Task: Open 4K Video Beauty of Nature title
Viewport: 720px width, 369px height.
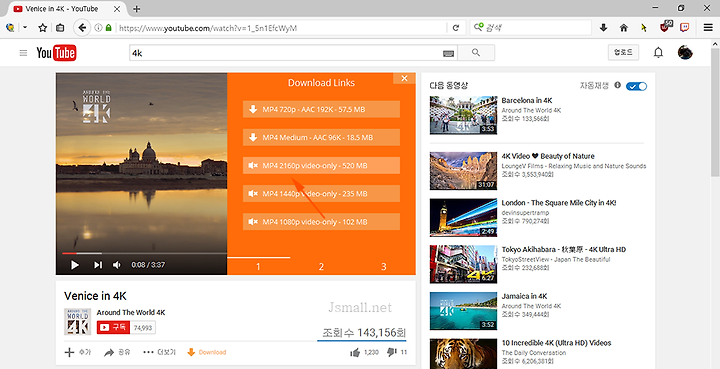Action: [548, 156]
